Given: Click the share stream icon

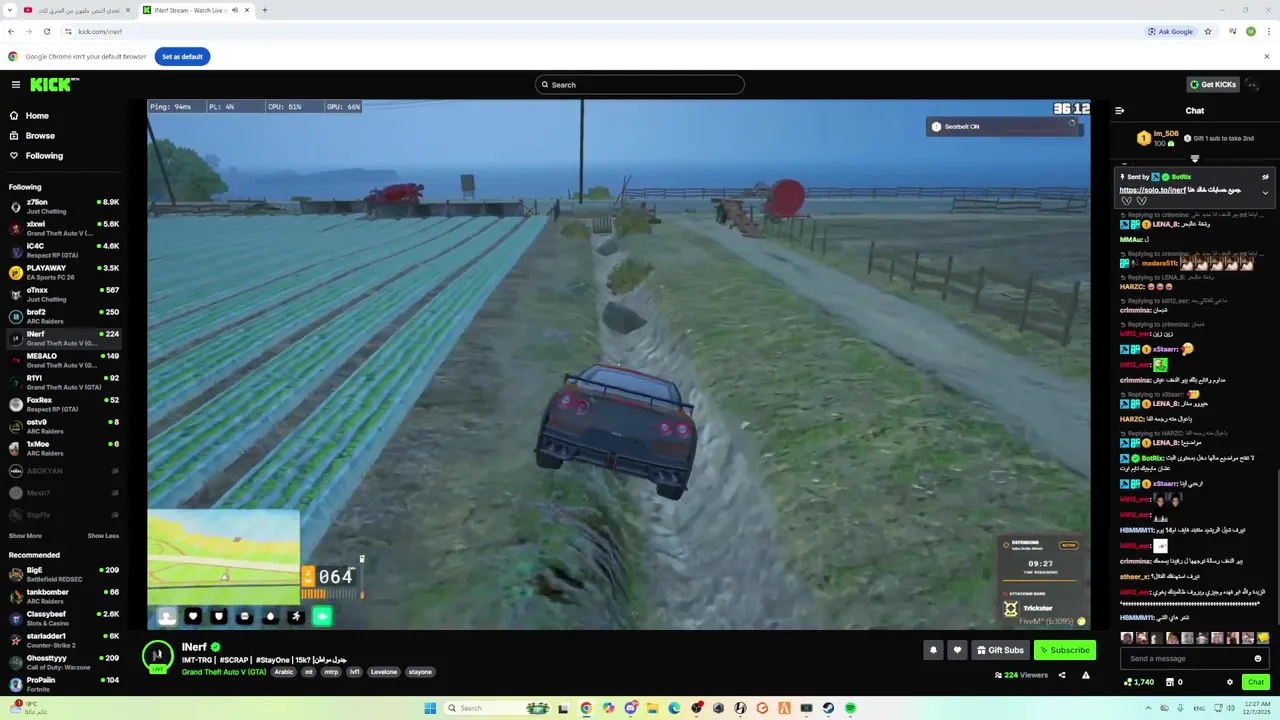Looking at the screenshot, I should point(1062,675).
